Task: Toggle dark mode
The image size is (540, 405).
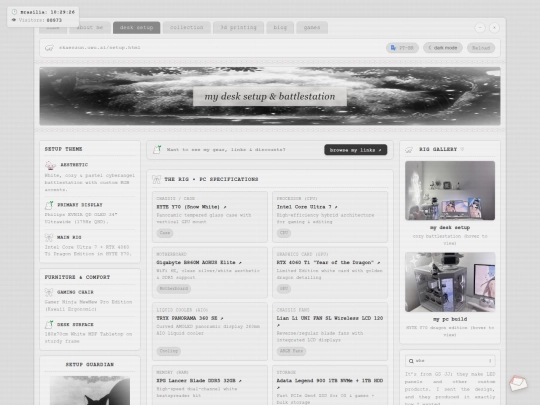Action: click(443, 48)
